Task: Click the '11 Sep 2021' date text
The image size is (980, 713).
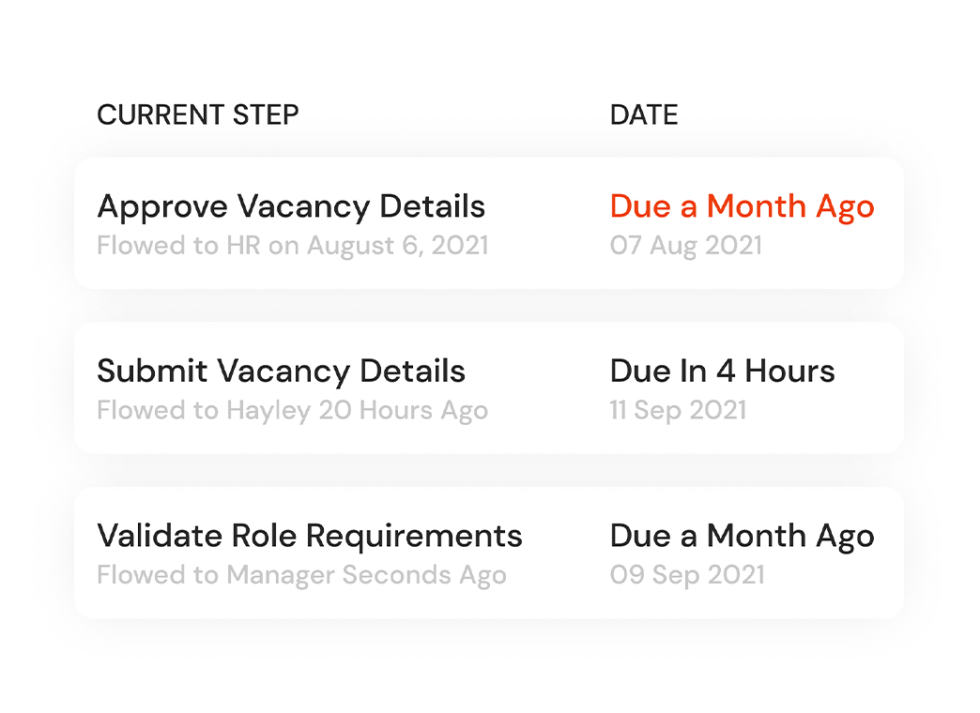Action: coord(678,410)
